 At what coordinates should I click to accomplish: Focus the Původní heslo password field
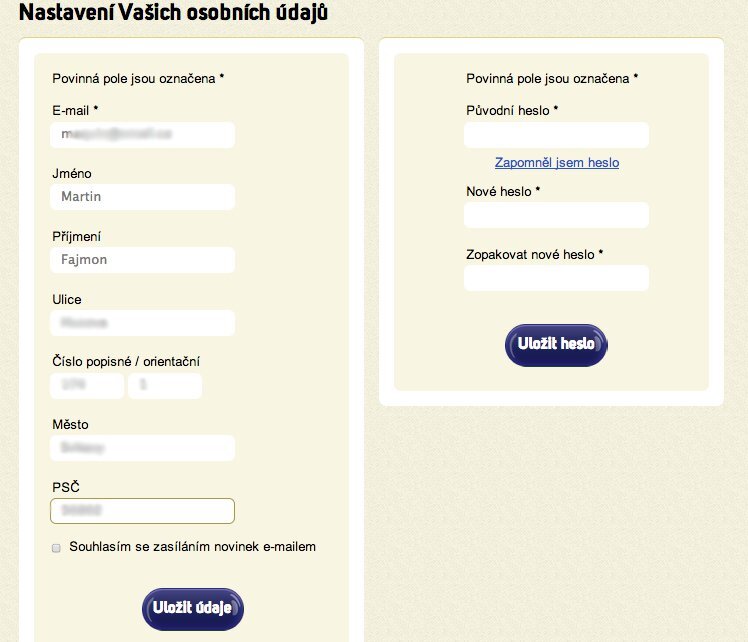click(x=556, y=135)
